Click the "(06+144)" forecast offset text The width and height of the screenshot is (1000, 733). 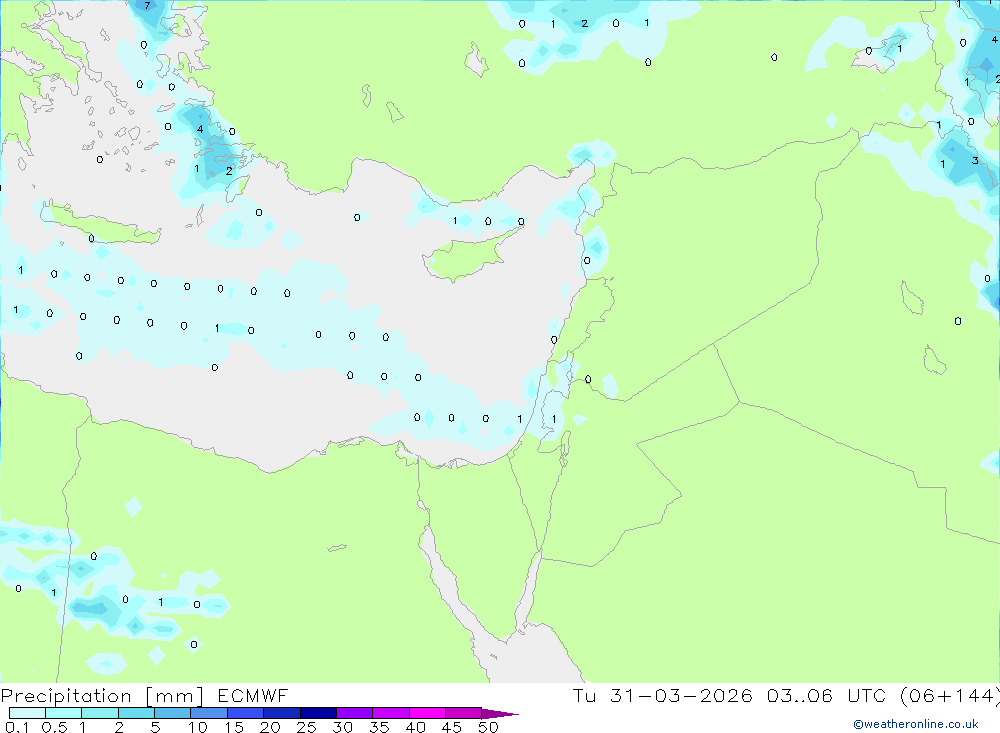coord(950,695)
